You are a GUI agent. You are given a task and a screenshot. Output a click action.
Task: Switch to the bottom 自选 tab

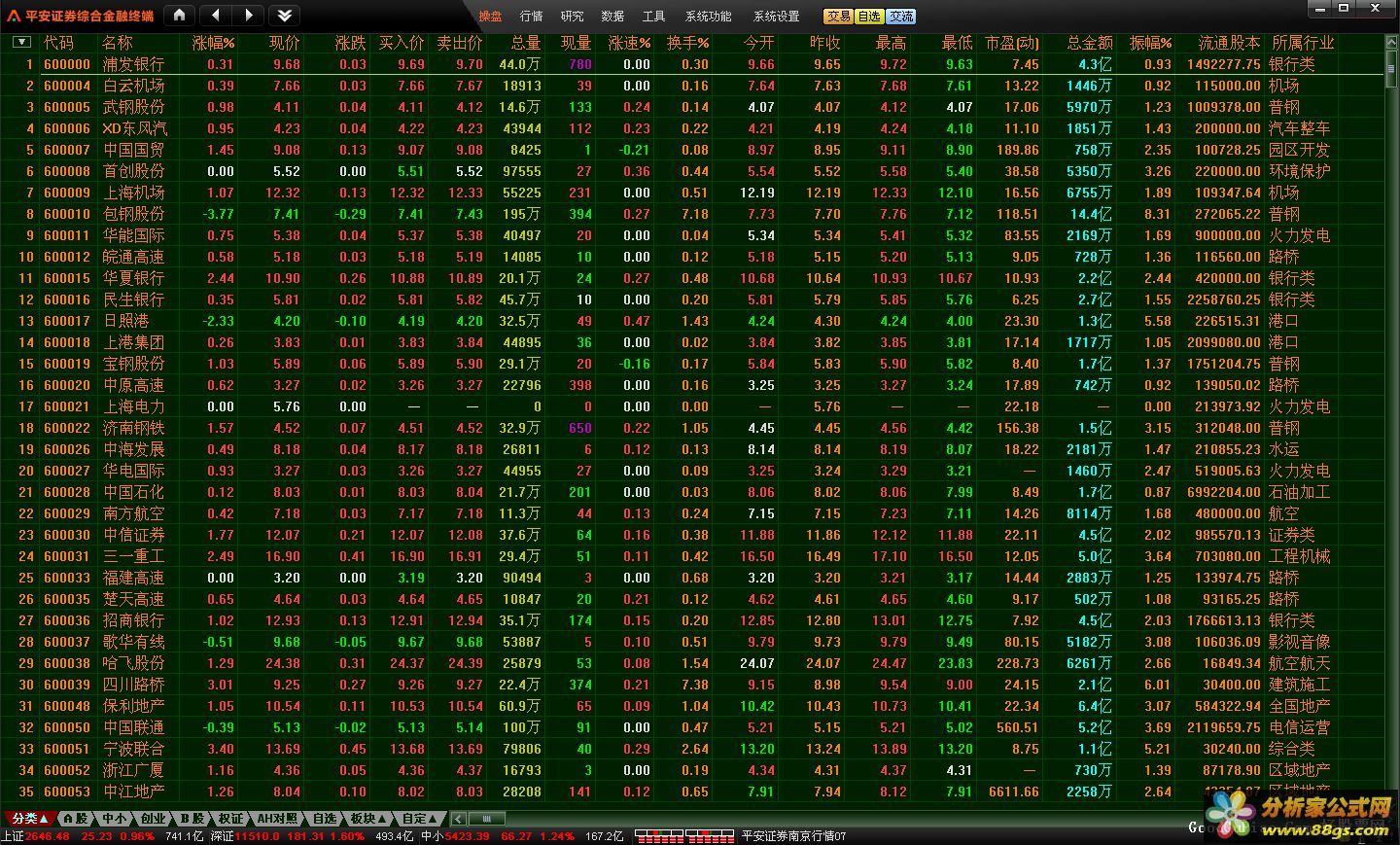pyautogui.click(x=324, y=819)
